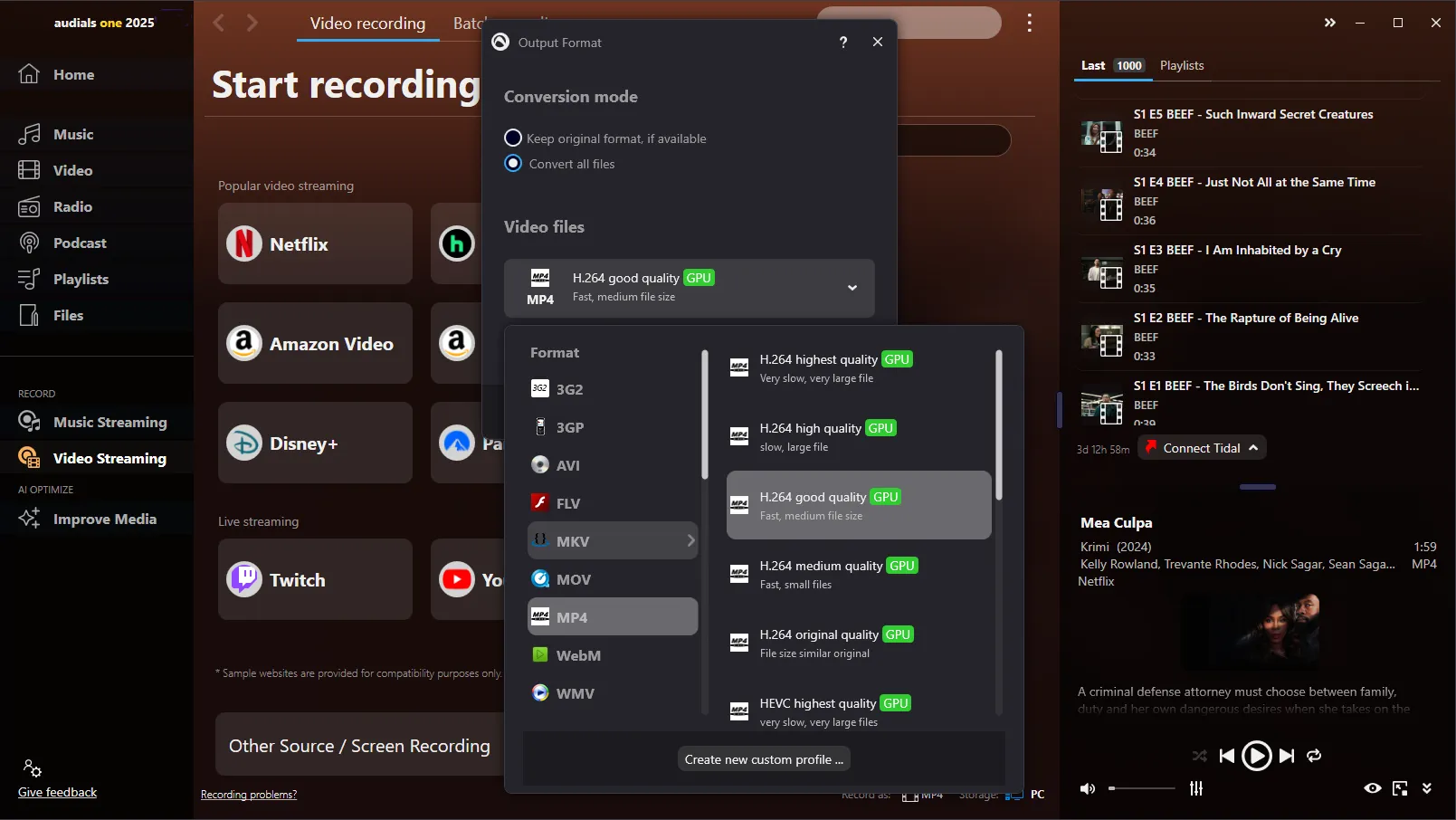Open Netflix streaming tile
The image size is (1456, 820).
pos(315,243)
